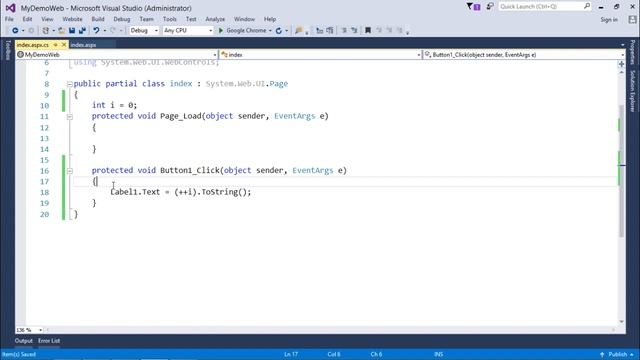Open the Team menu

click(147, 19)
